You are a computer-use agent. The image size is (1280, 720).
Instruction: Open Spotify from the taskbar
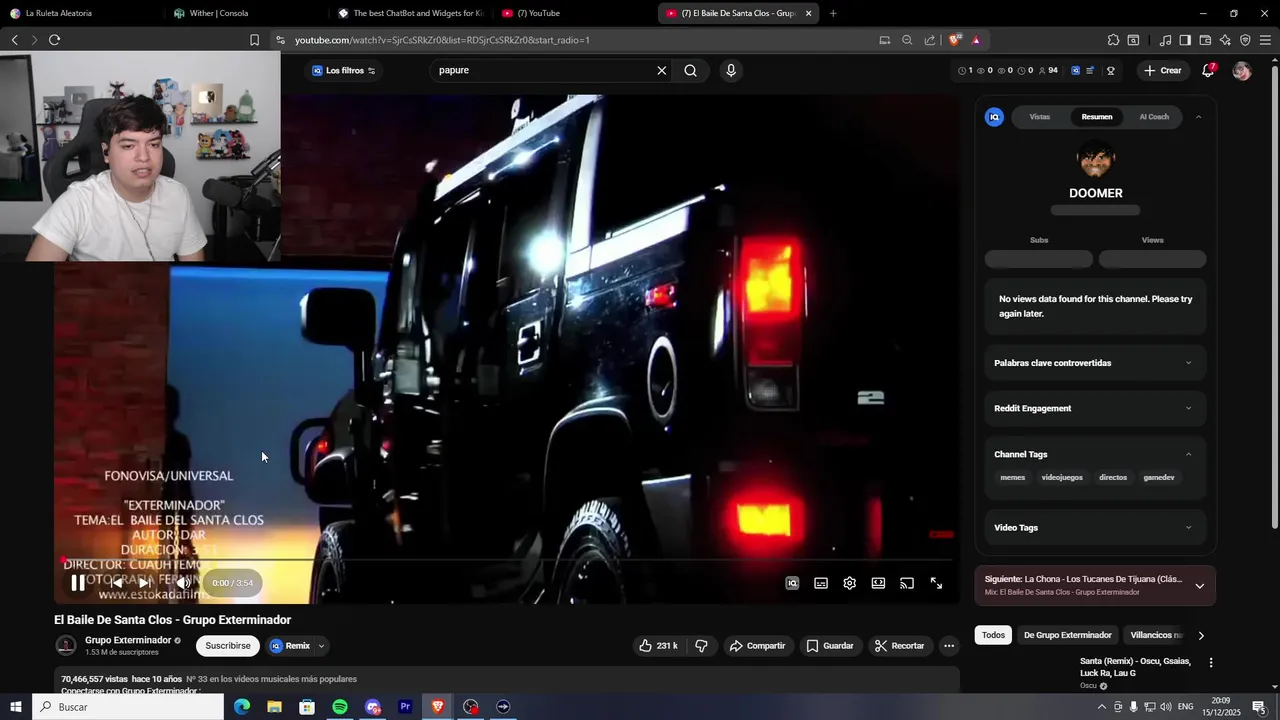340,707
